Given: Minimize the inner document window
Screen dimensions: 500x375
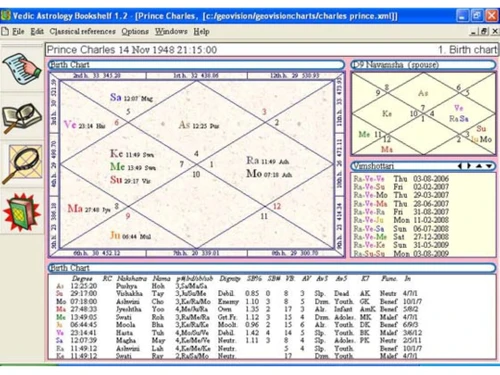Looking at the screenshot, I should coord(474,32).
